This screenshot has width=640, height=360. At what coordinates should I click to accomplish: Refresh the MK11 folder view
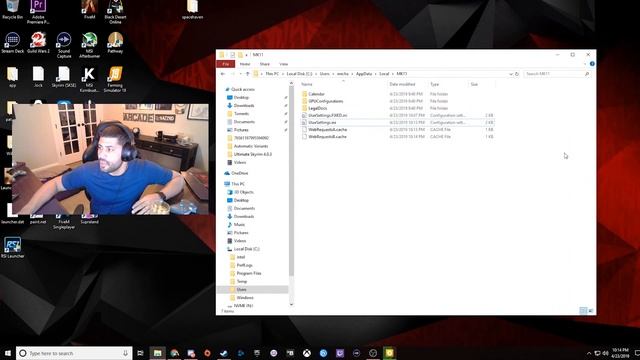517,74
